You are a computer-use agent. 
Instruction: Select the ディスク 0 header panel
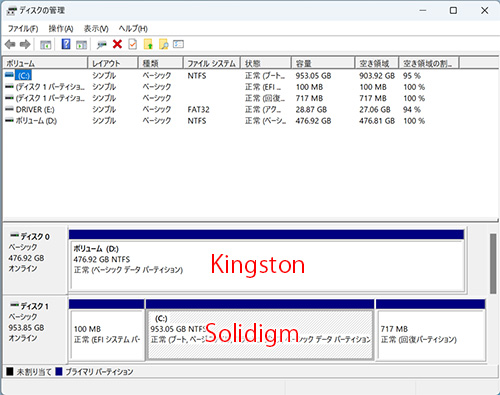[x=35, y=260]
